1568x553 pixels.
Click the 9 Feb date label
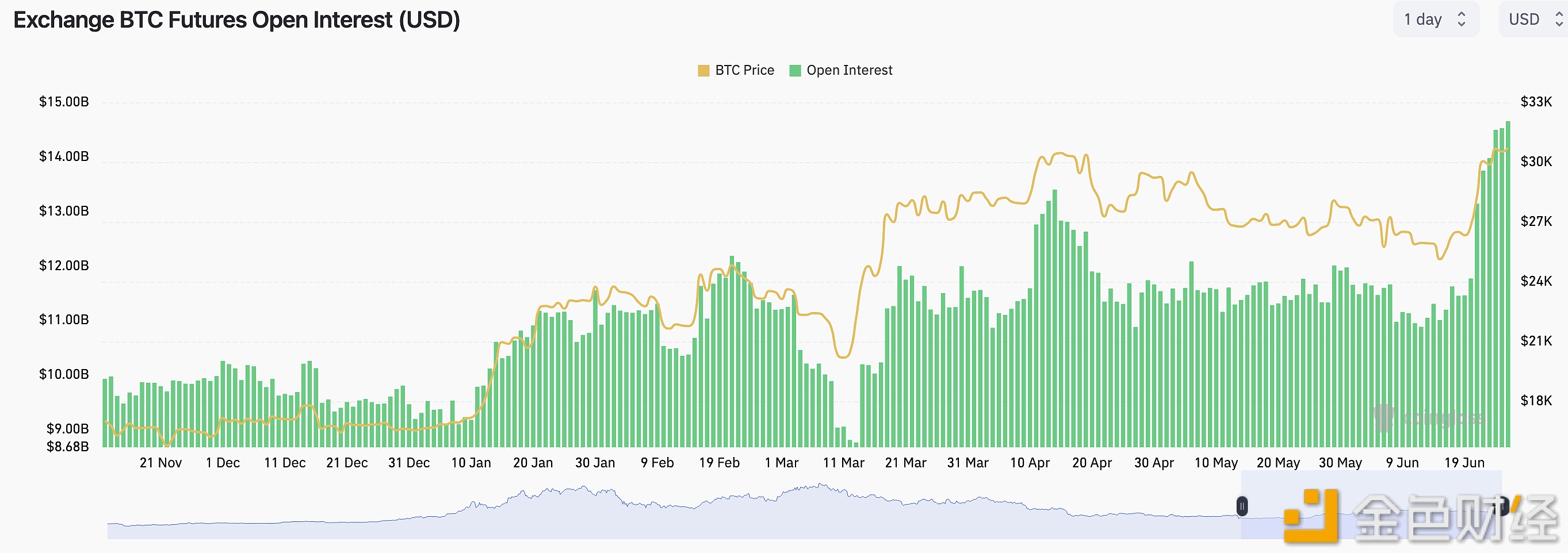[x=657, y=463]
